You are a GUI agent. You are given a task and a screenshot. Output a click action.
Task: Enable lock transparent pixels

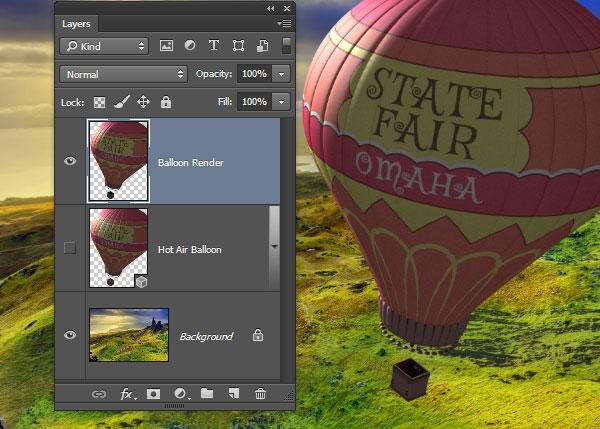pyautogui.click(x=99, y=102)
